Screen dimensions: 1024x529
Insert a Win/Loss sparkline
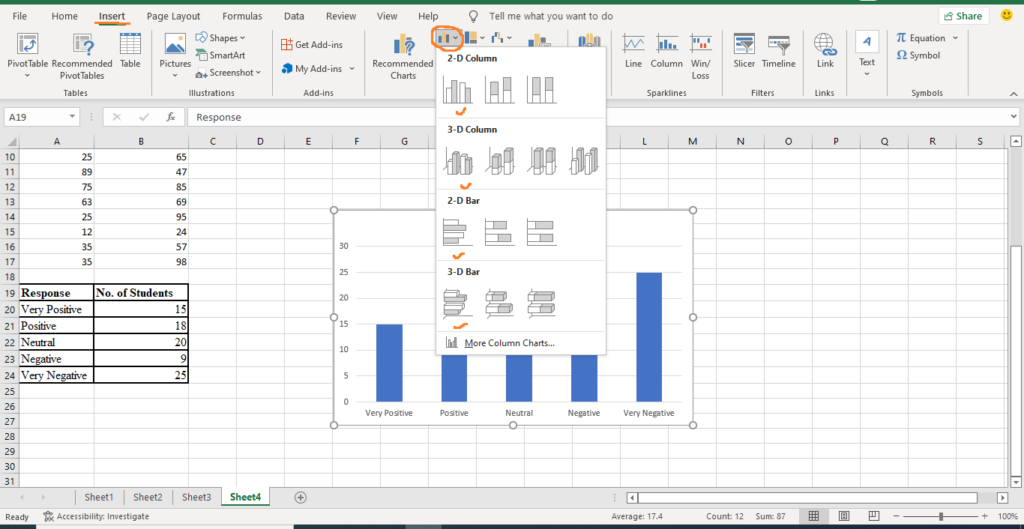(x=700, y=57)
